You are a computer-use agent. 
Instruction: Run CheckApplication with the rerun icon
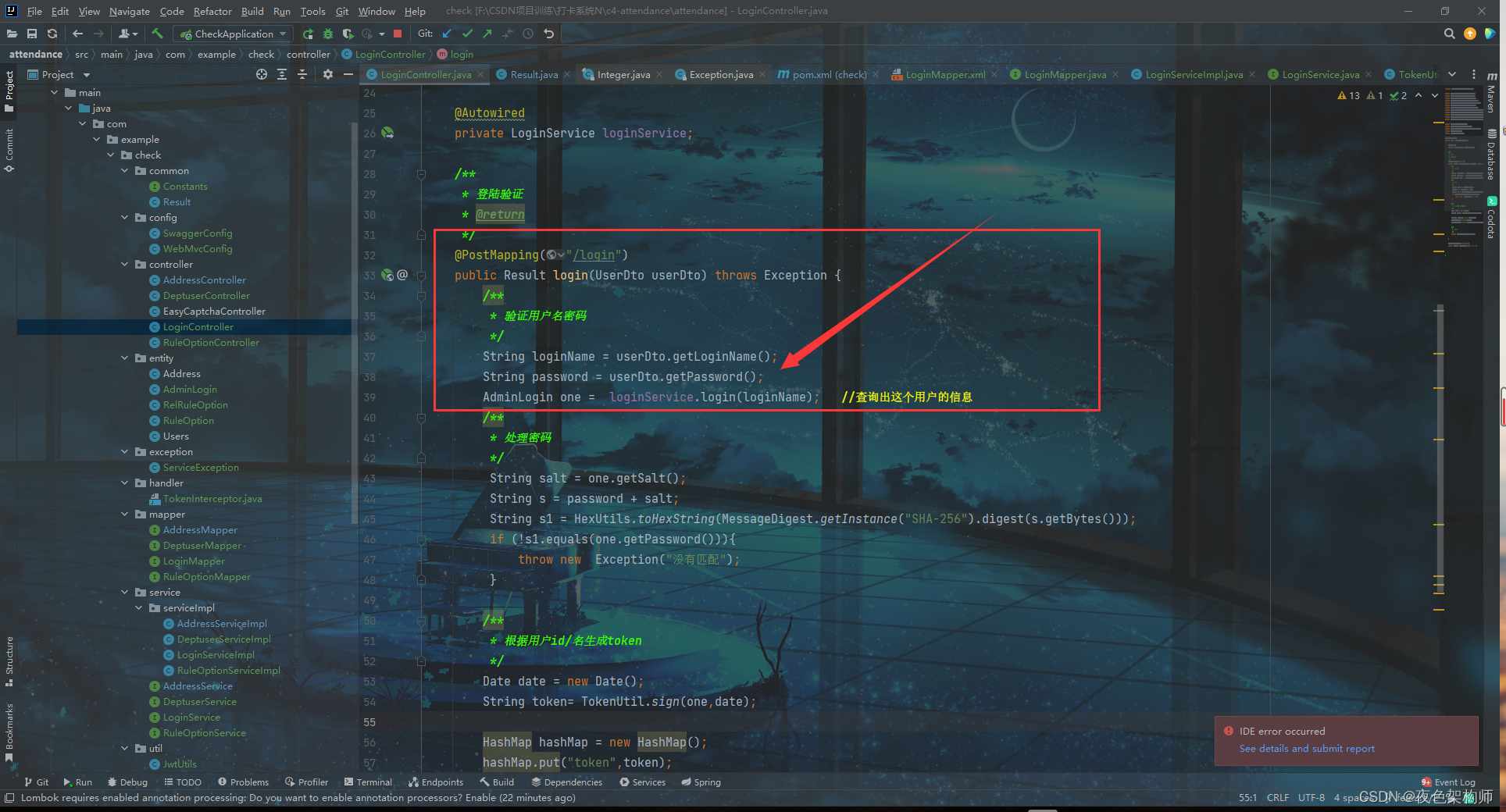click(308, 34)
